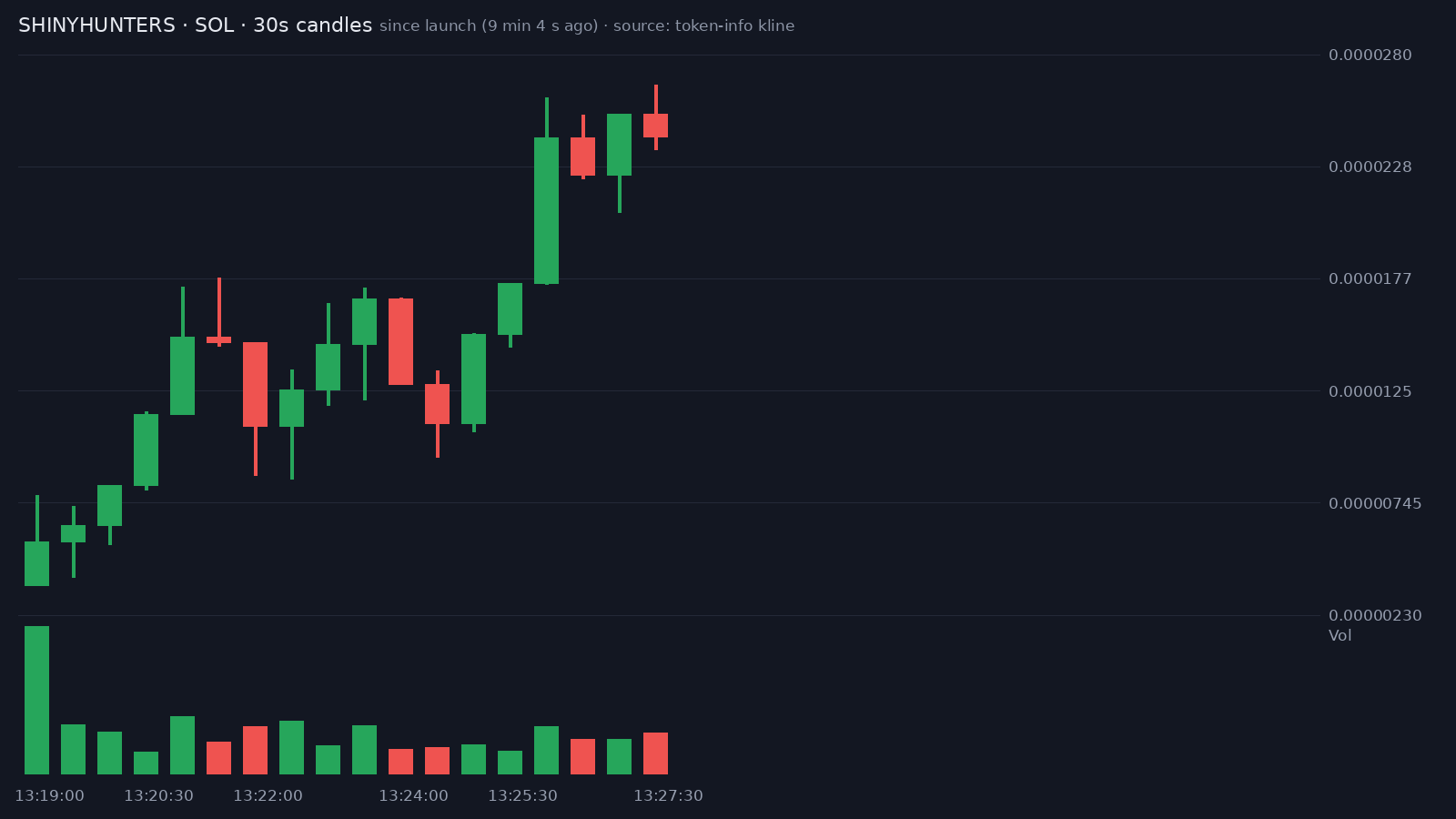Click the SHINYHUNTERS · SOL · 30s candles title
Screen dimensions: 1456x819
coord(195,25)
